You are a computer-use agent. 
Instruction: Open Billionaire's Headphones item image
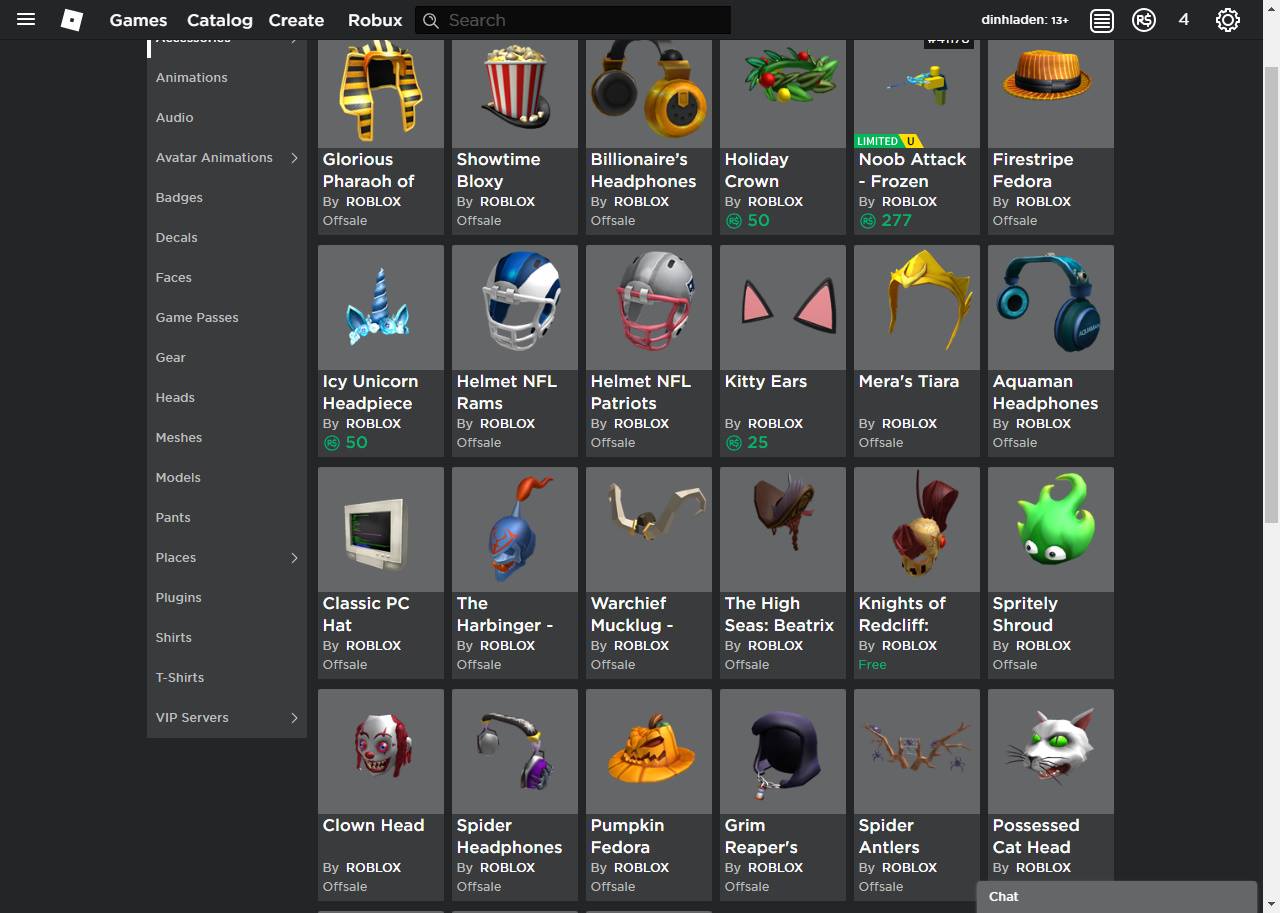pyautogui.click(x=649, y=93)
